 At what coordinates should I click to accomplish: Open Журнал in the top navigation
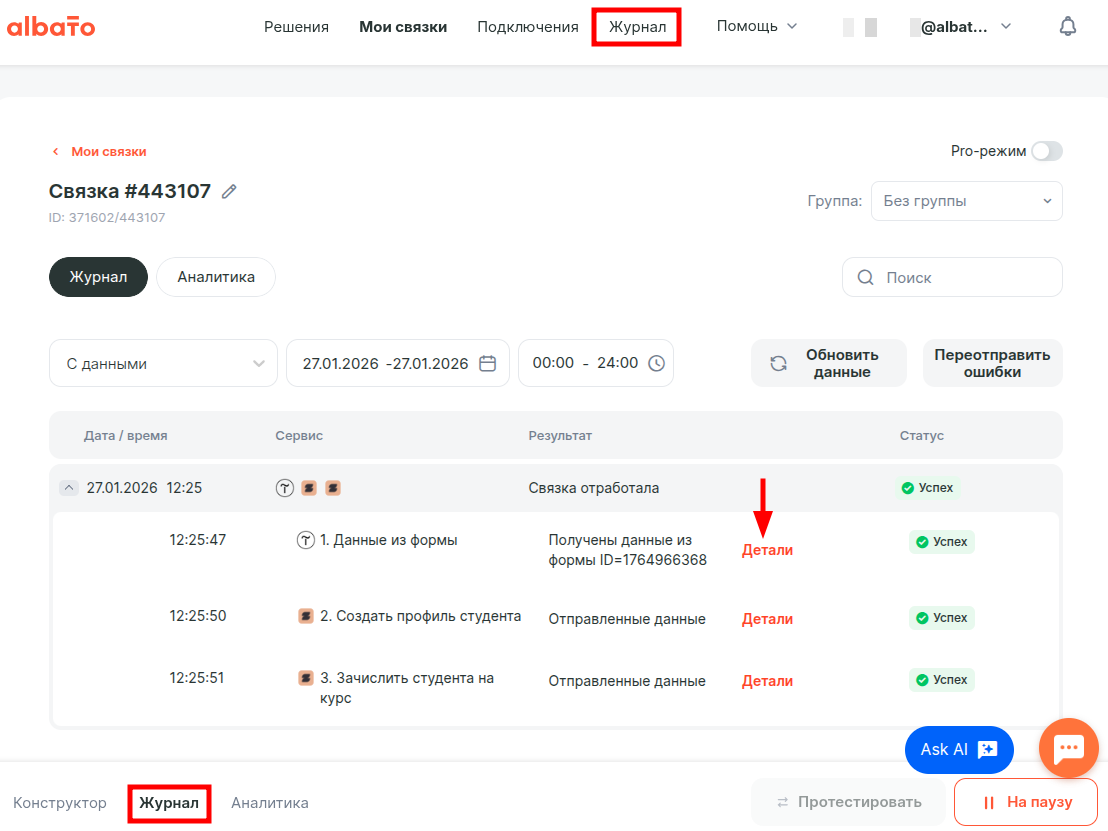pyautogui.click(x=637, y=27)
